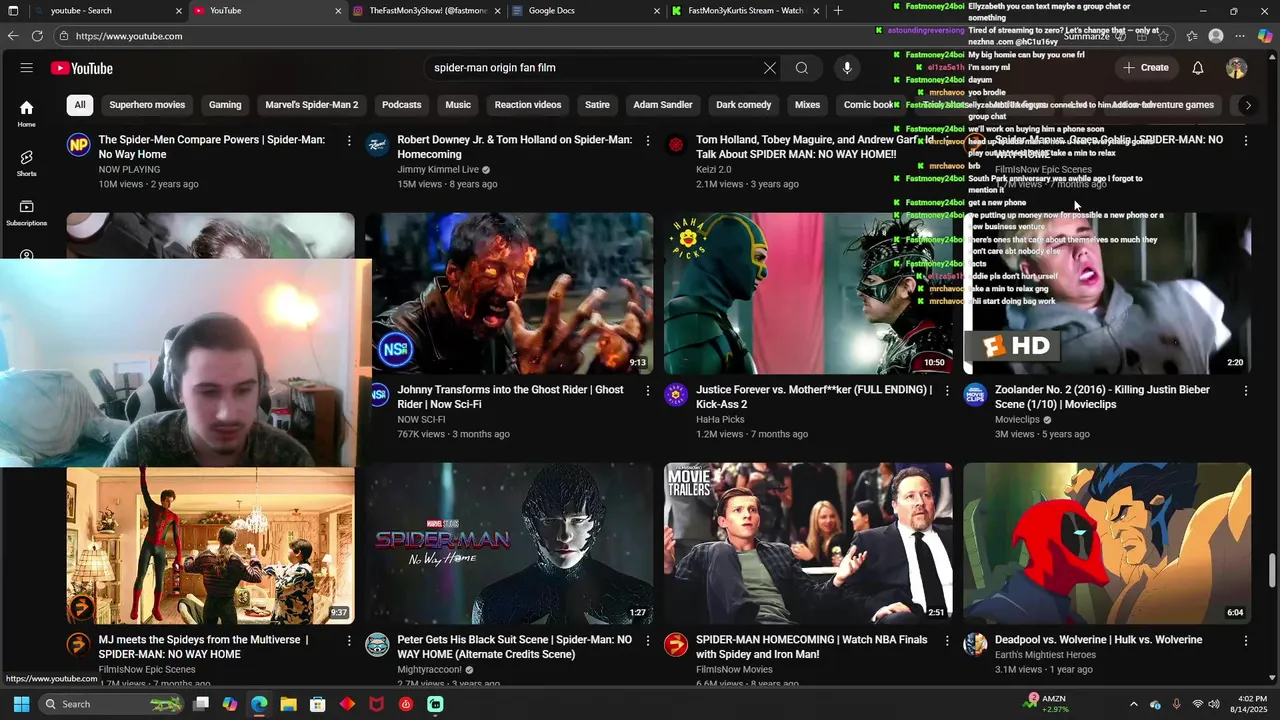Open Zoolander No. 2 Killing Justin Bieber title
The width and height of the screenshot is (1280, 720).
coord(1102,397)
